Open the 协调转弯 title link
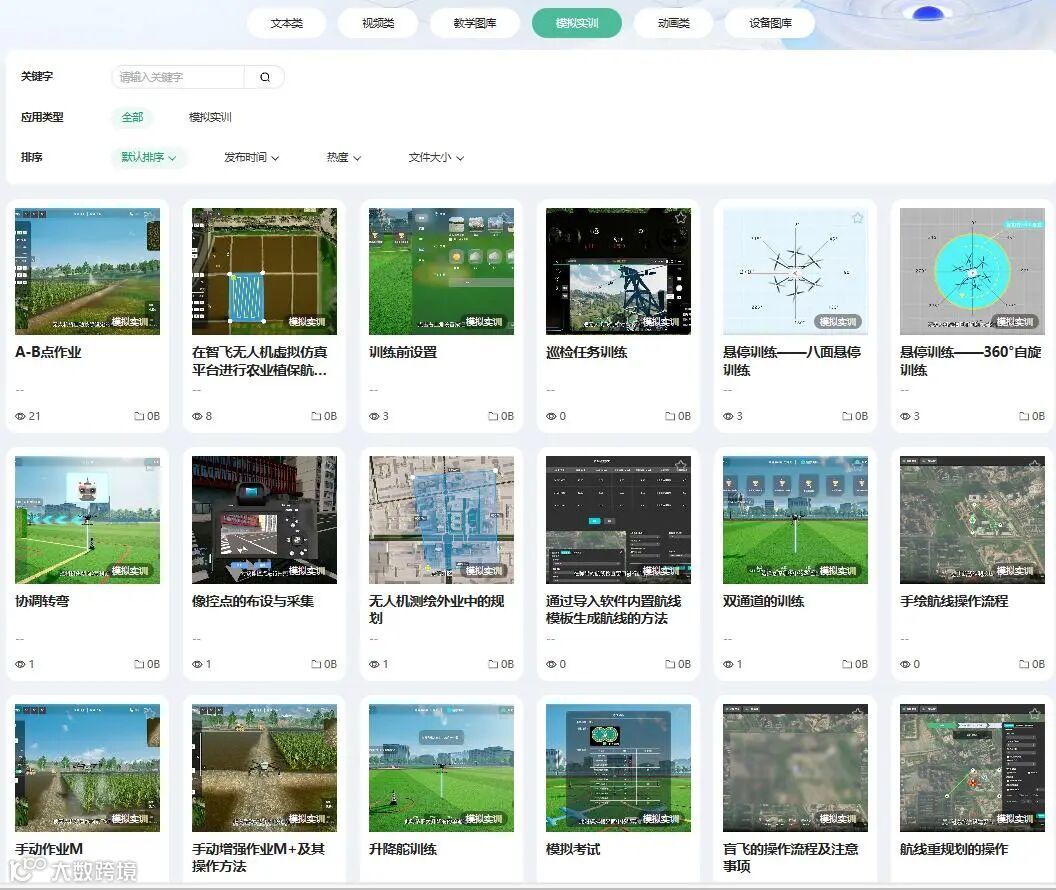This screenshot has height=890, width=1056. (x=42, y=601)
